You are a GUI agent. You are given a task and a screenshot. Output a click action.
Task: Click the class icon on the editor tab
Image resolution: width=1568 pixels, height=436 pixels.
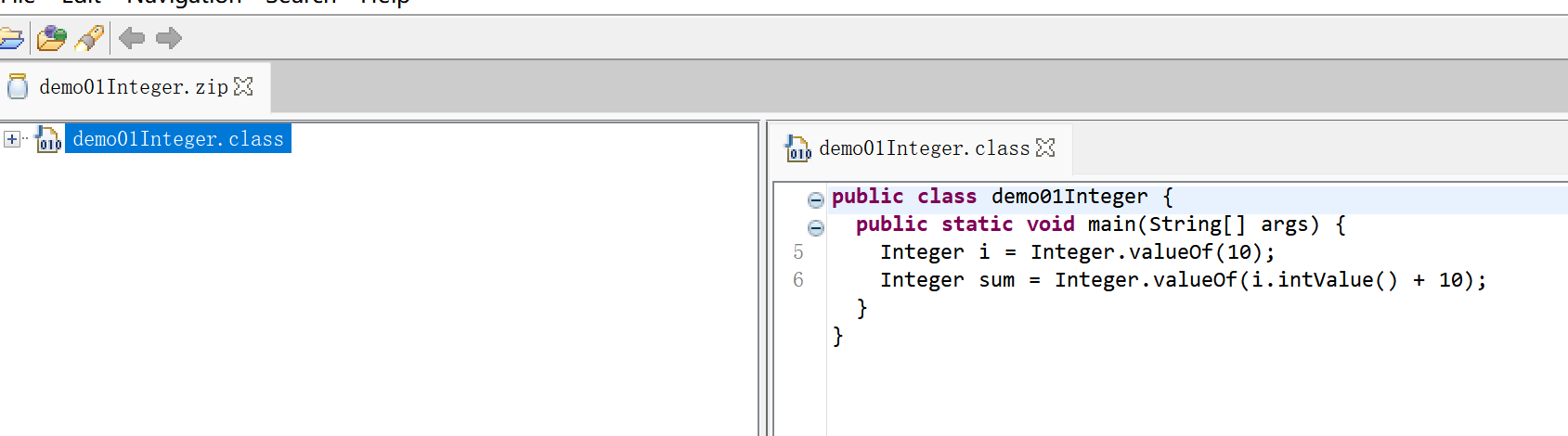(x=797, y=148)
